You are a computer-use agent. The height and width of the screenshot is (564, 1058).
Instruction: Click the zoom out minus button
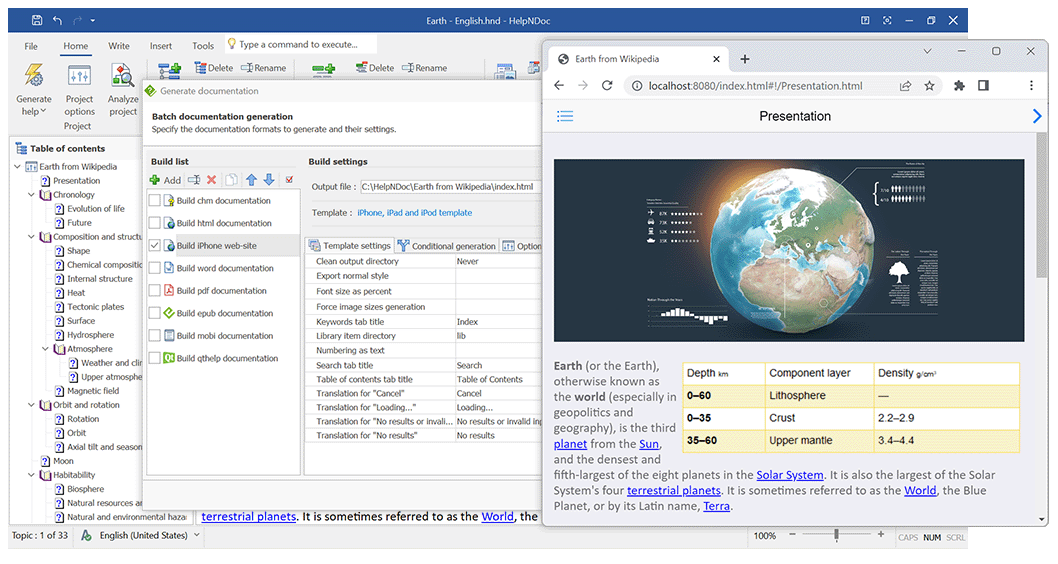792,534
